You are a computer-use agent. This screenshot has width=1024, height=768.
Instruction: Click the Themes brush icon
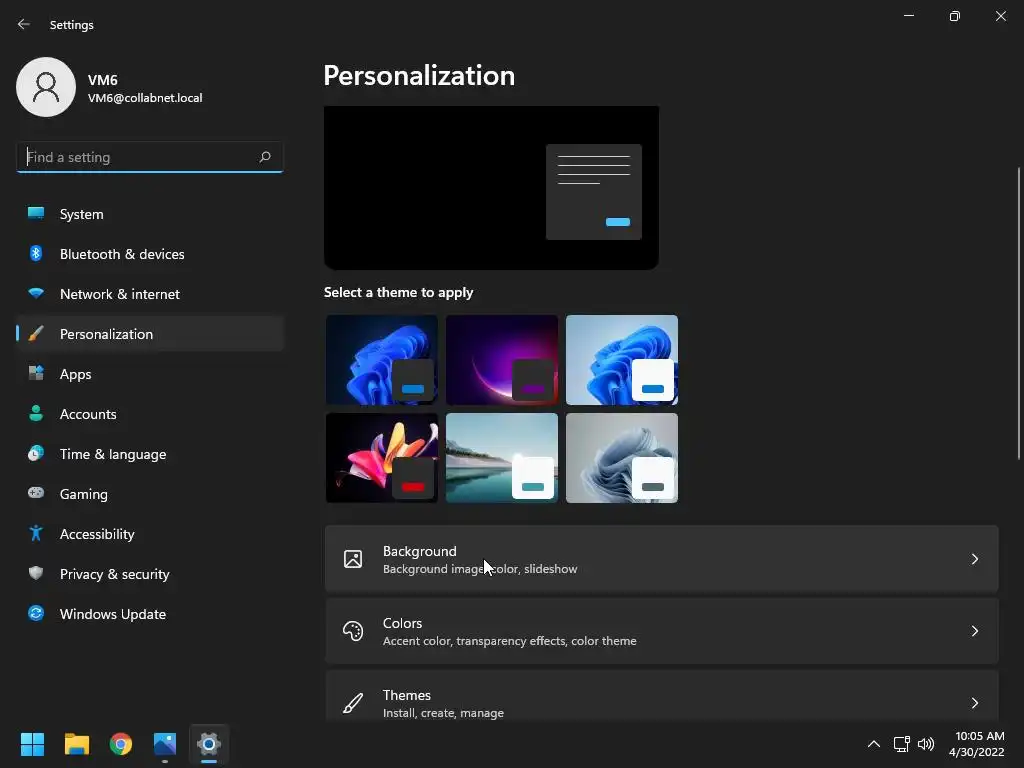pyautogui.click(x=353, y=703)
